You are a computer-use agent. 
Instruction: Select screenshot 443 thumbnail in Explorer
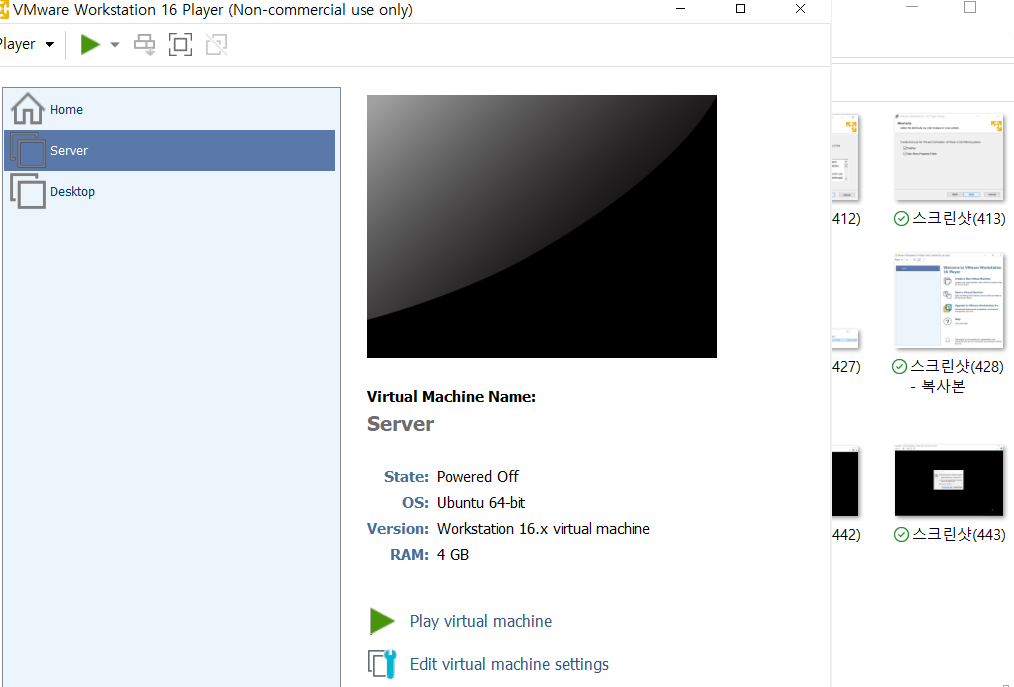[949, 481]
